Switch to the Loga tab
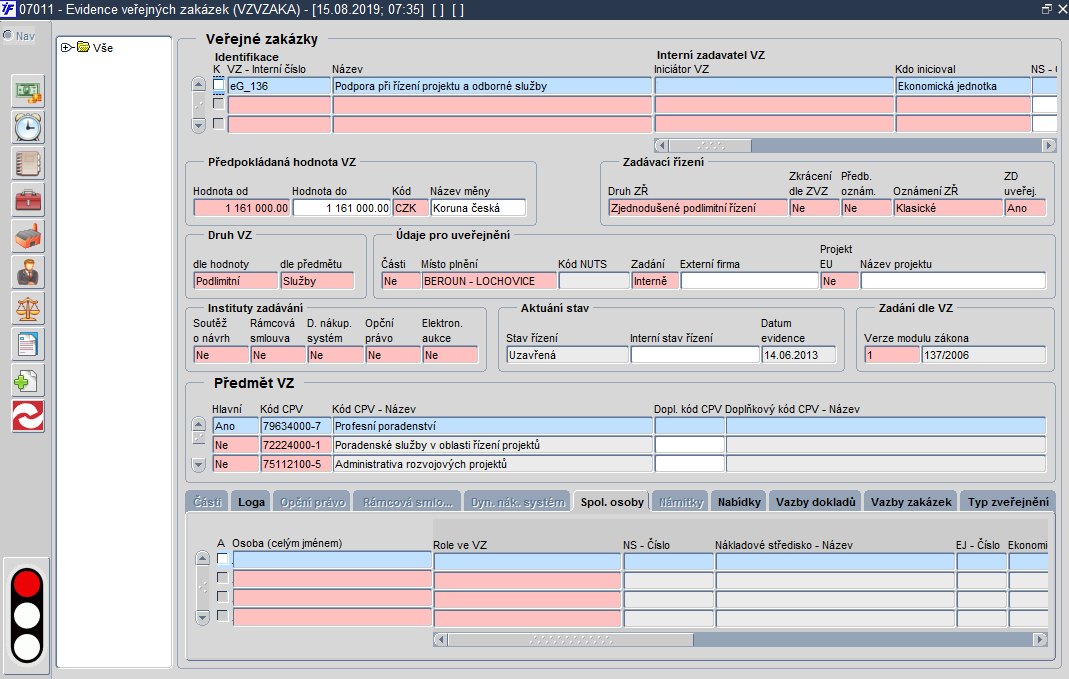Viewport: 1069px width, 679px height. coord(251,502)
